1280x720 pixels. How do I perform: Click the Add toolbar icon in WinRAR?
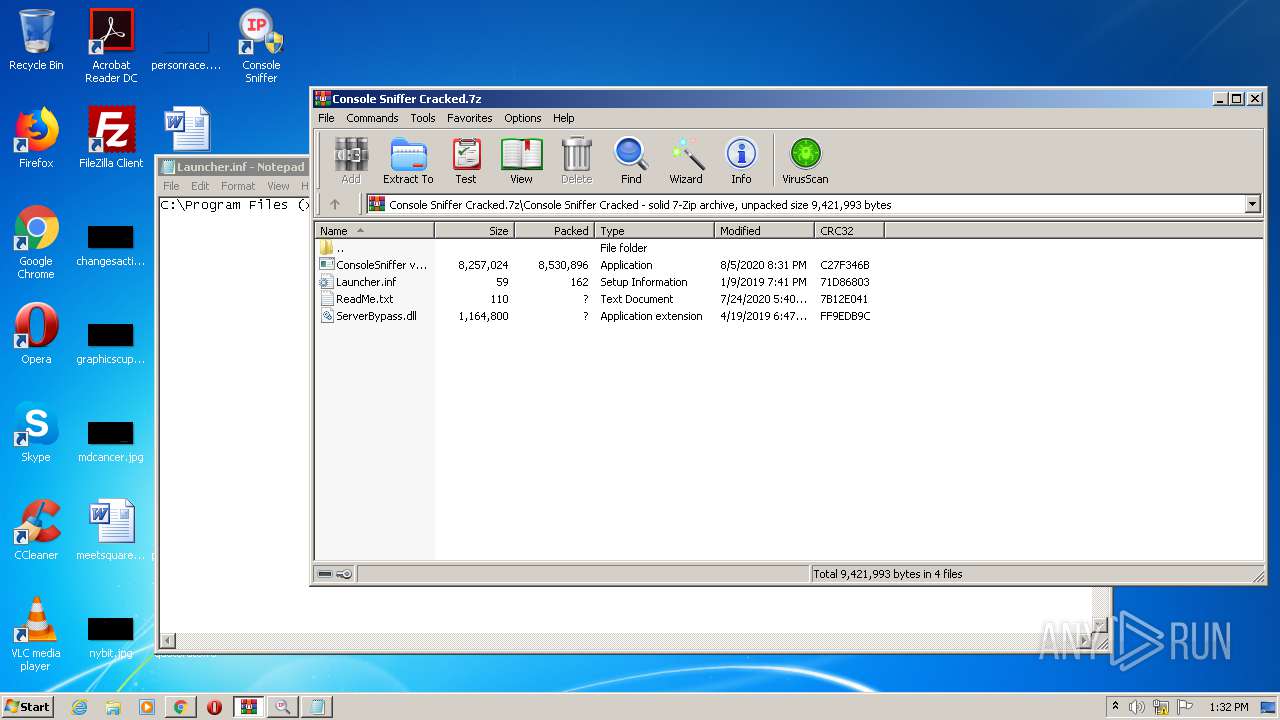[350, 161]
